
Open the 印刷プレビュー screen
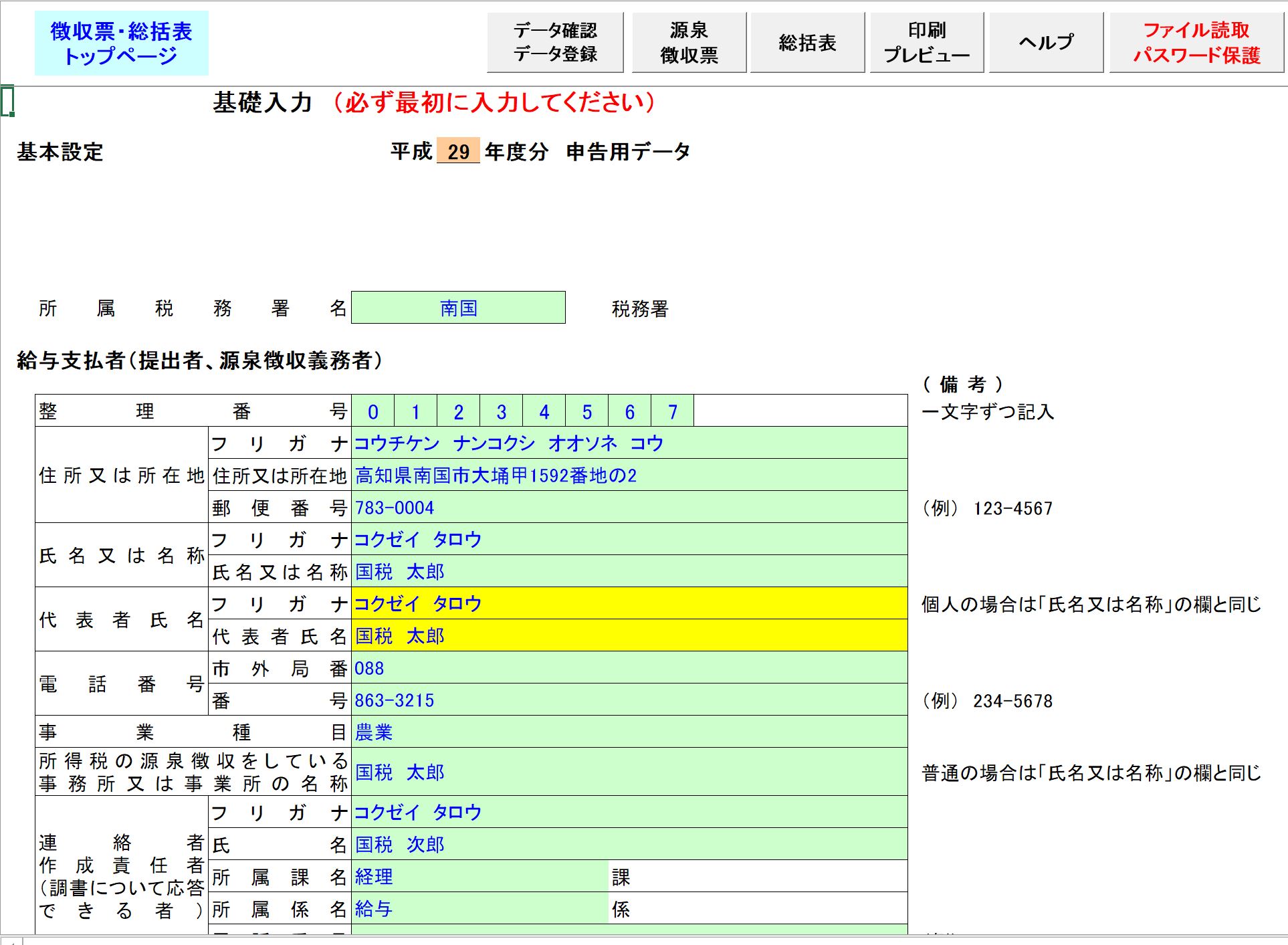click(926, 42)
